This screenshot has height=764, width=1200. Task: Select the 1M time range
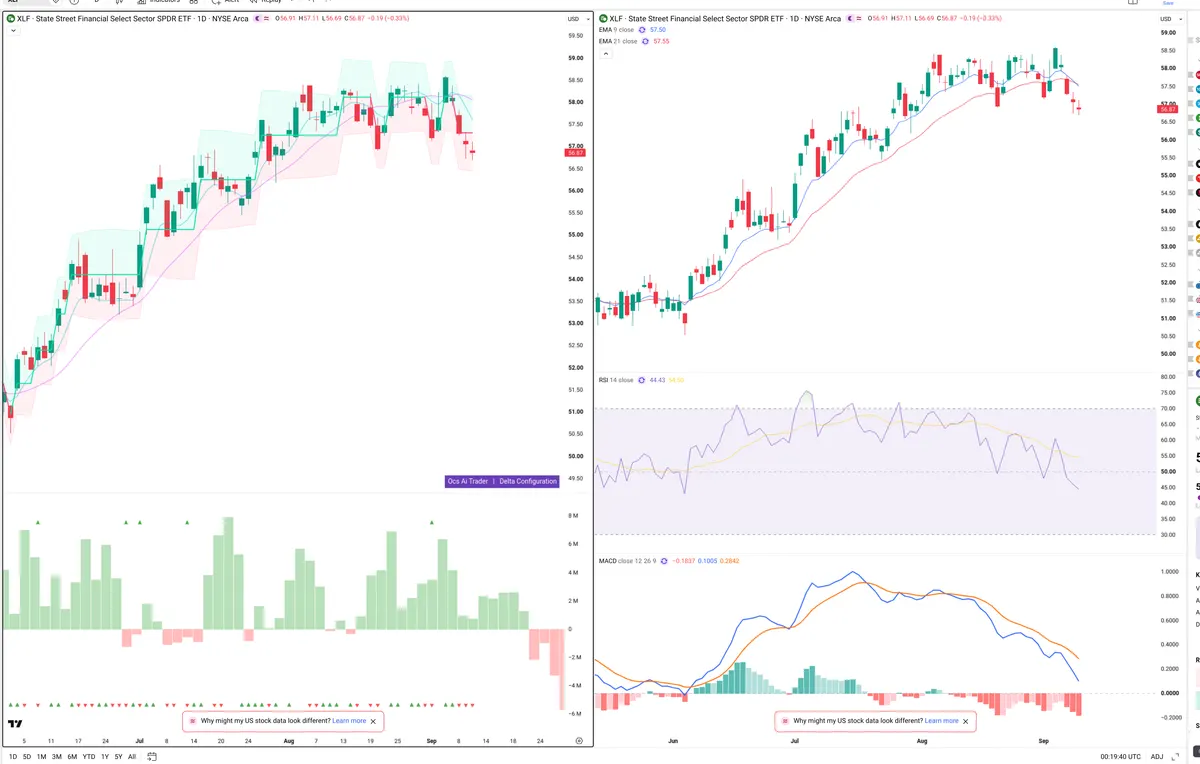tap(42, 757)
